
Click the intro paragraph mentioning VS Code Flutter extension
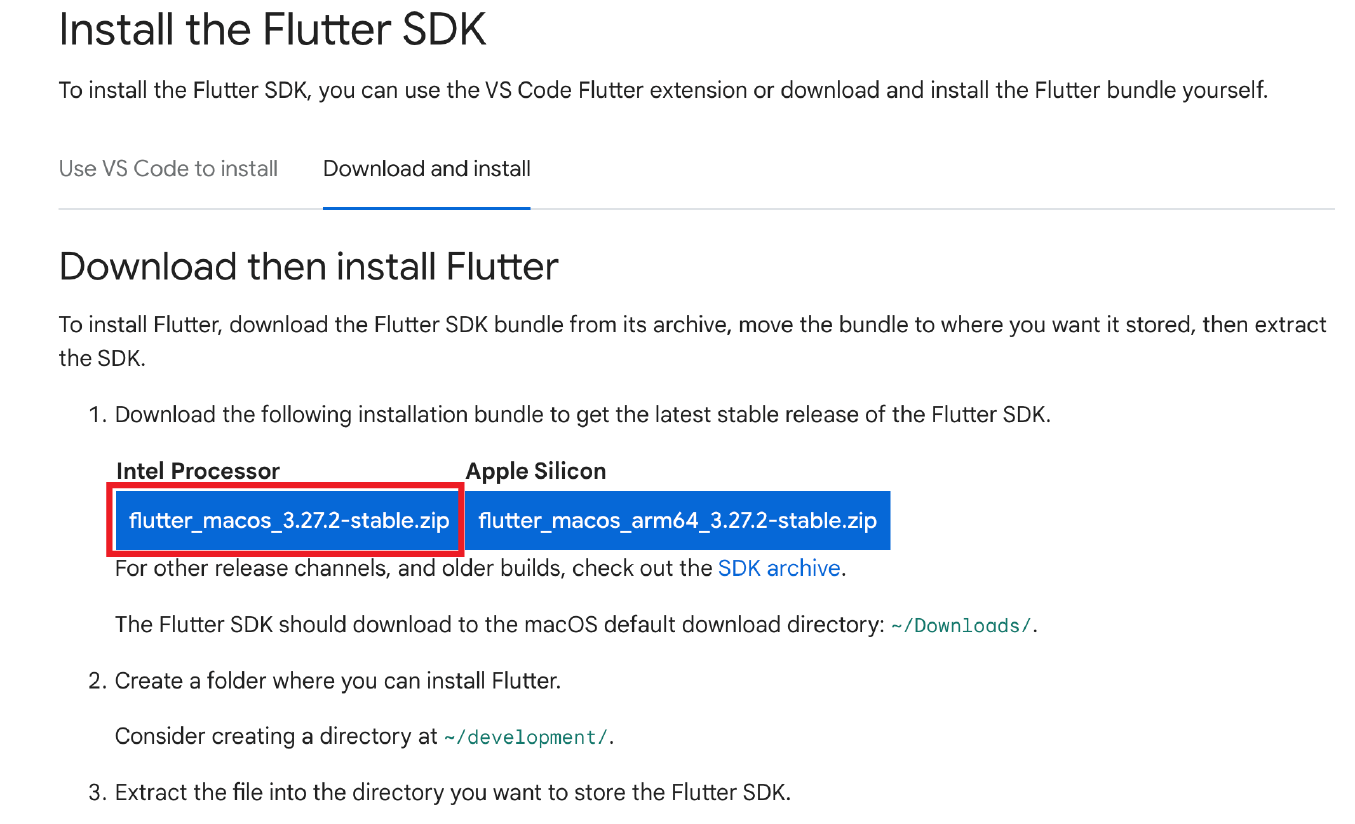(x=662, y=91)
